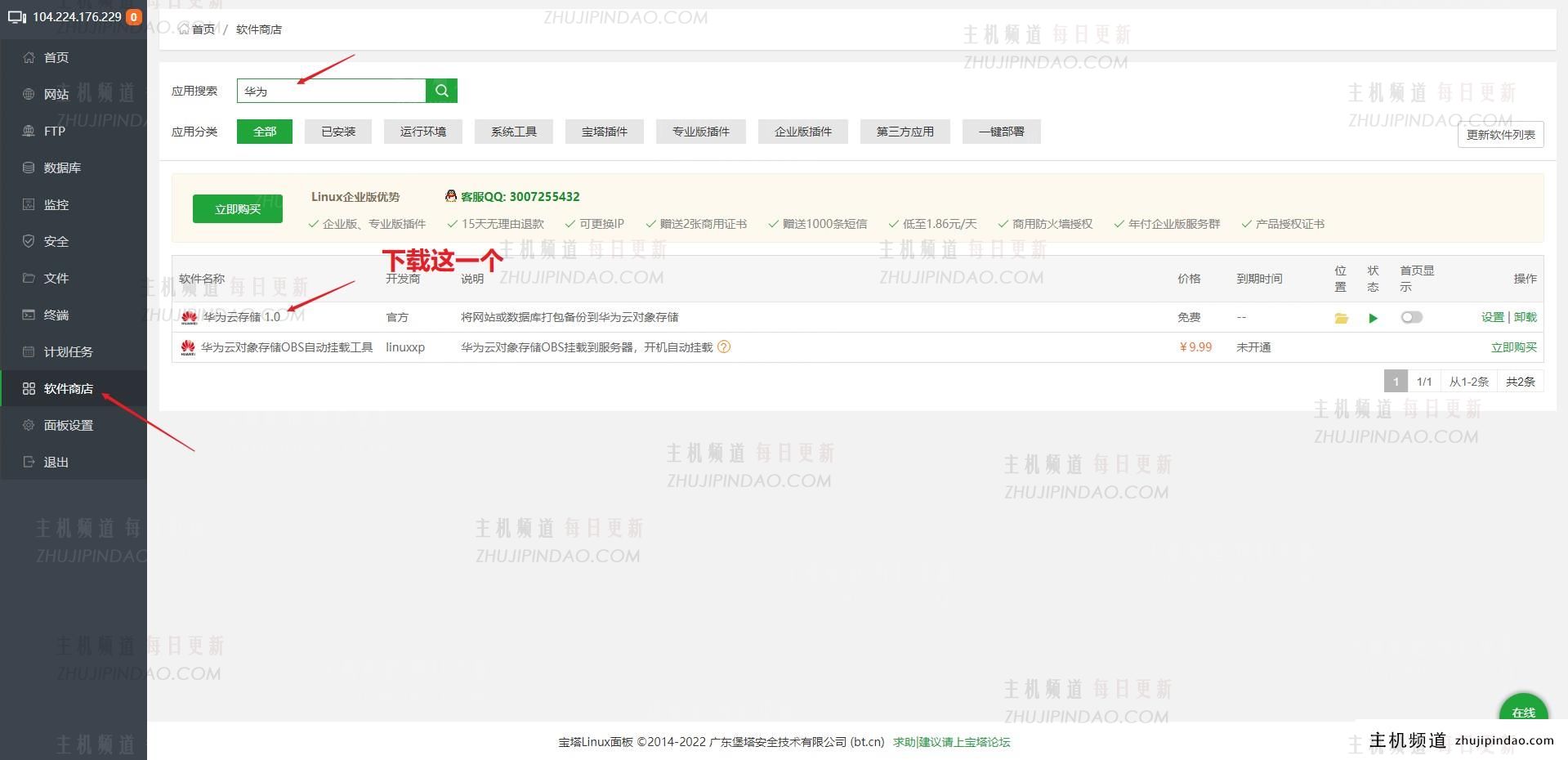
Task: Click the 首页 breadcrumb link
Action: 203,29
